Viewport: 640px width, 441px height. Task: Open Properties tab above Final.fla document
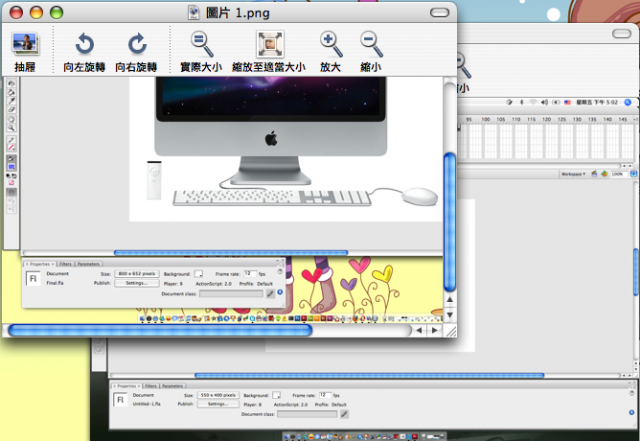click(x=40, y=264)
